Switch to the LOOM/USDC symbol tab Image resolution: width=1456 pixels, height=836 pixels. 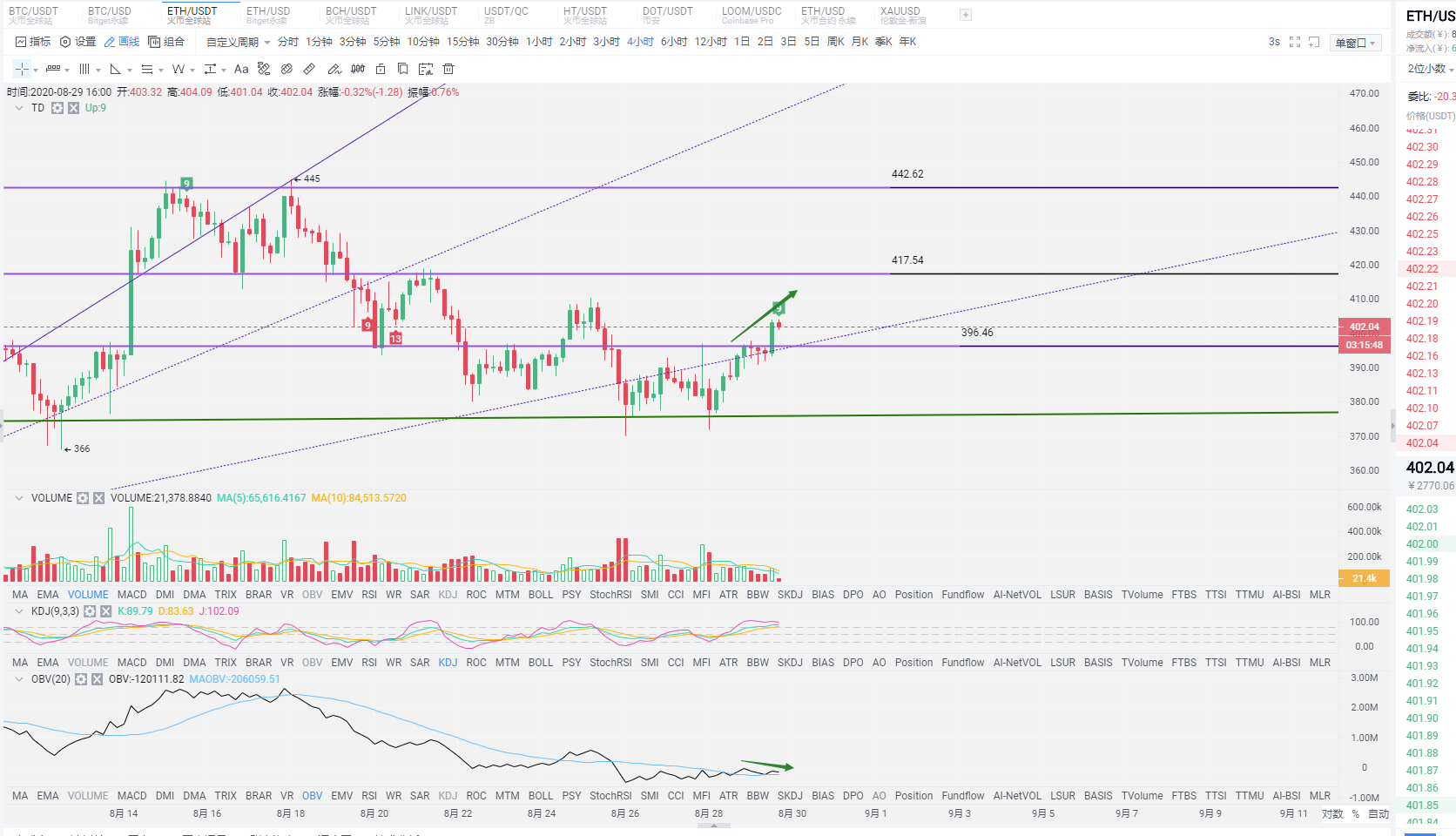click(752, 15)
